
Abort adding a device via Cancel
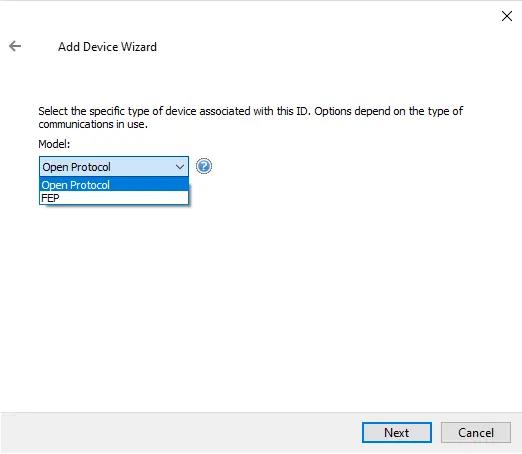(x=476, y=433)
